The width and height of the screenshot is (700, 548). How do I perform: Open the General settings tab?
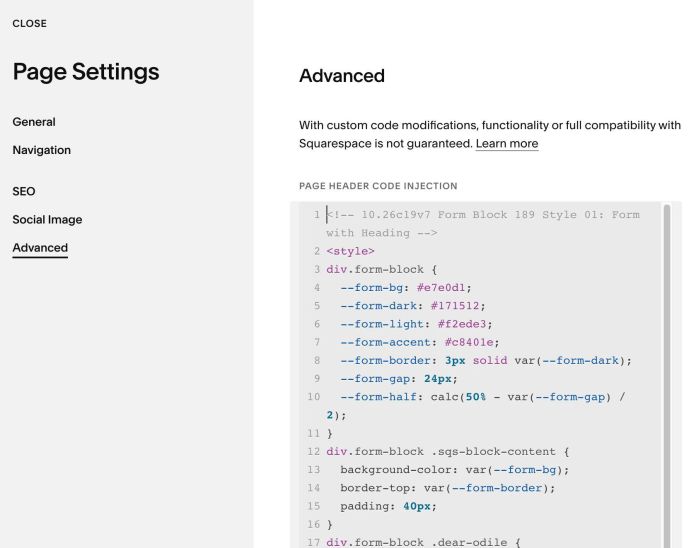click(x=34, y=122)
